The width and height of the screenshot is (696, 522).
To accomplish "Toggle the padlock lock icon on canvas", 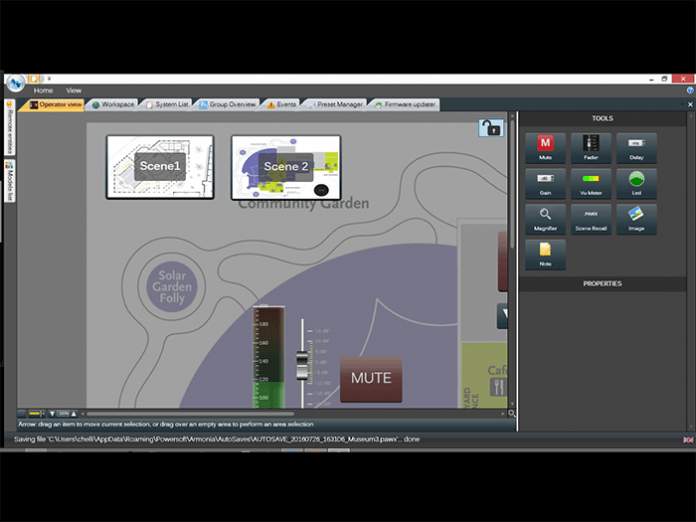I will [x=491, y=128].
